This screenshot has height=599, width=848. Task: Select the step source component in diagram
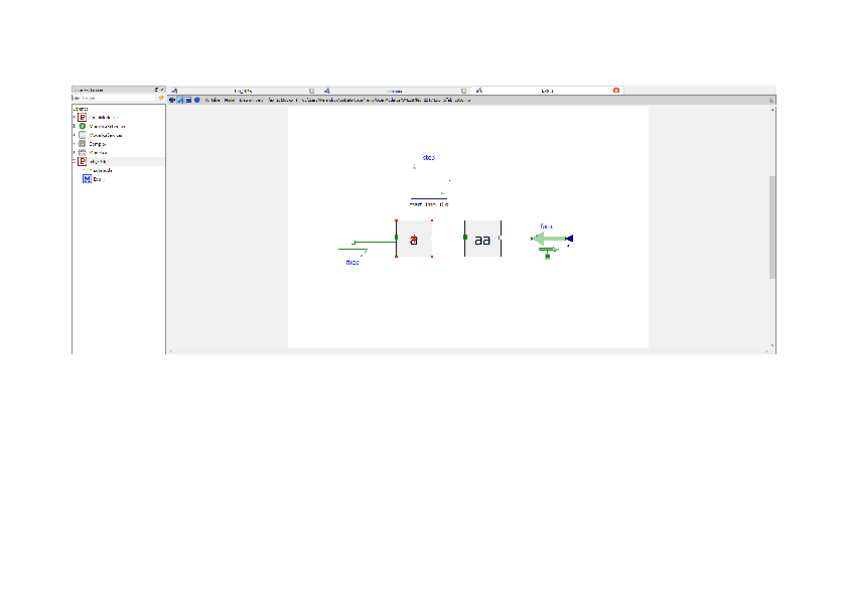pos(429,181)
